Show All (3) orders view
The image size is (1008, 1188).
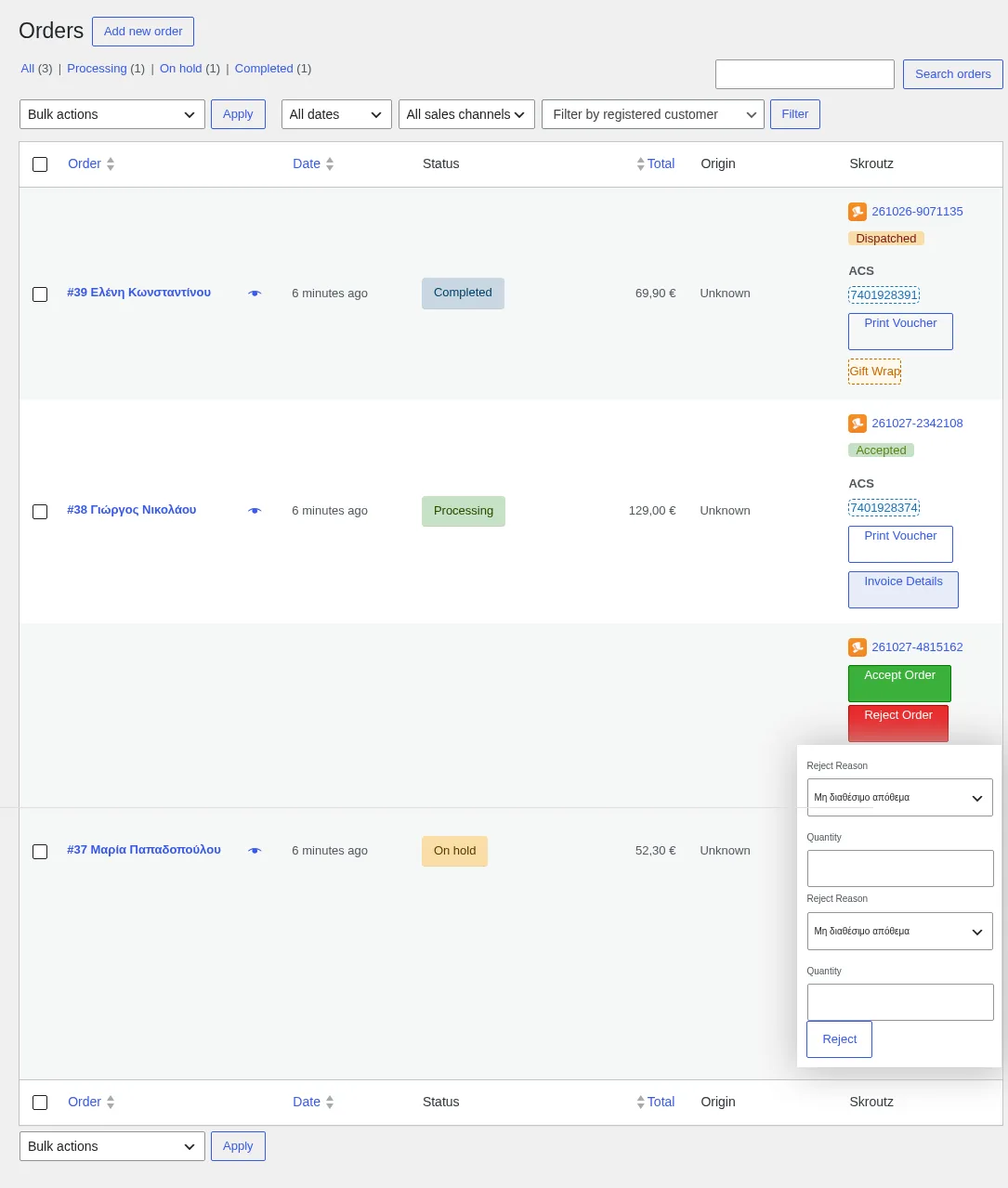click(36, 69)
